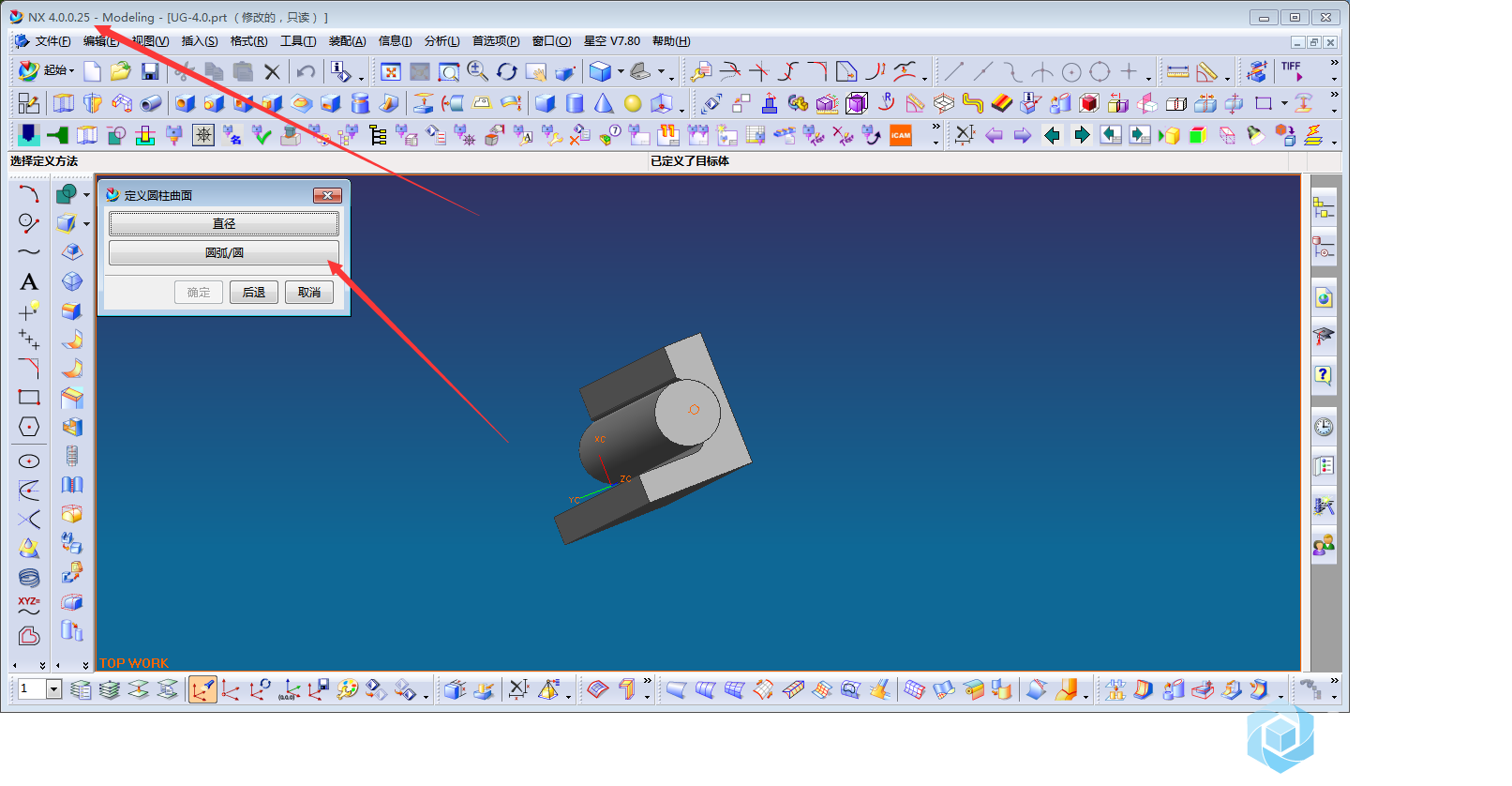Open the History clock panel on the right bar

pos(1324,427)
